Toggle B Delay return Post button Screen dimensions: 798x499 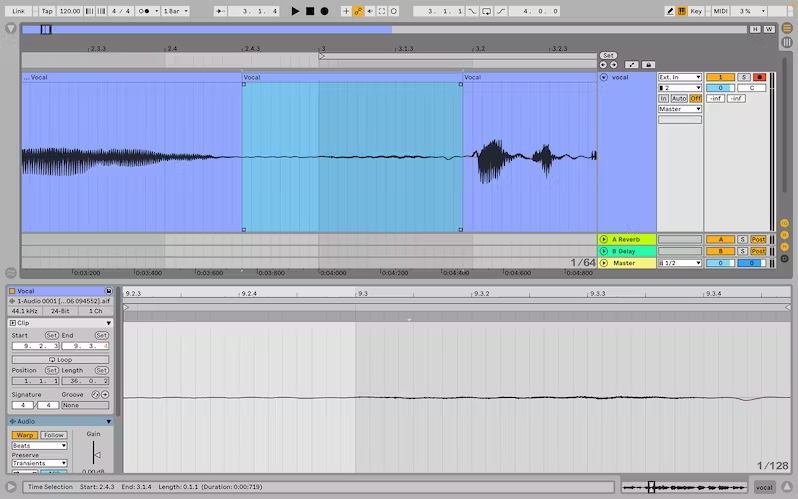tap(758, 251)
